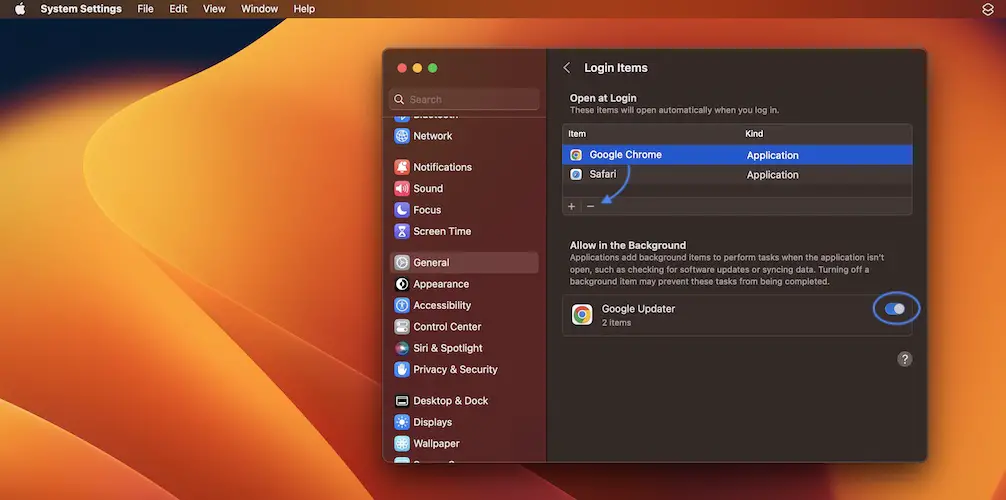Viewport: 1006px width, 500px height.
Task: Click the Google Chrome icon in login list
Action: point(576,155)
